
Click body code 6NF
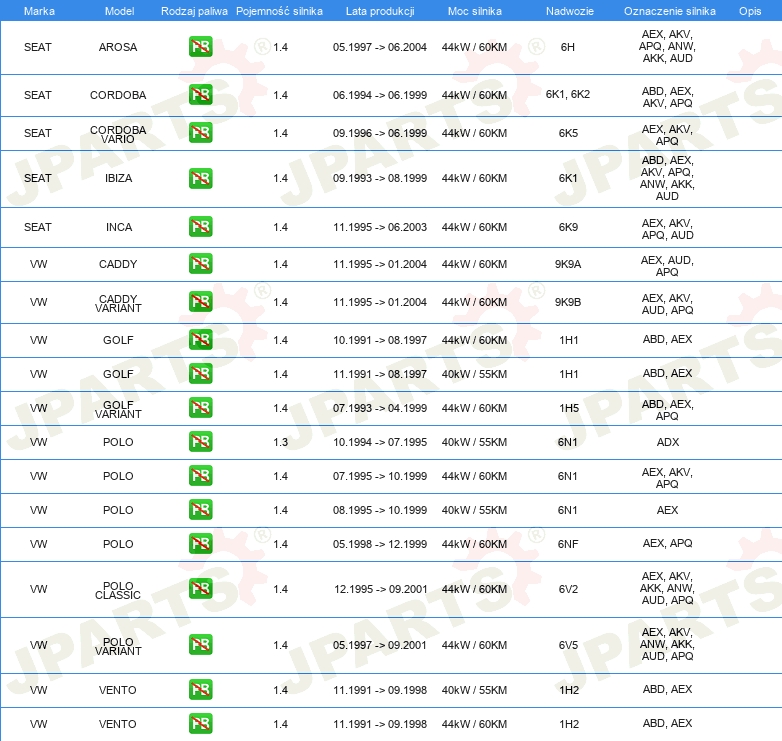point(568,544)
